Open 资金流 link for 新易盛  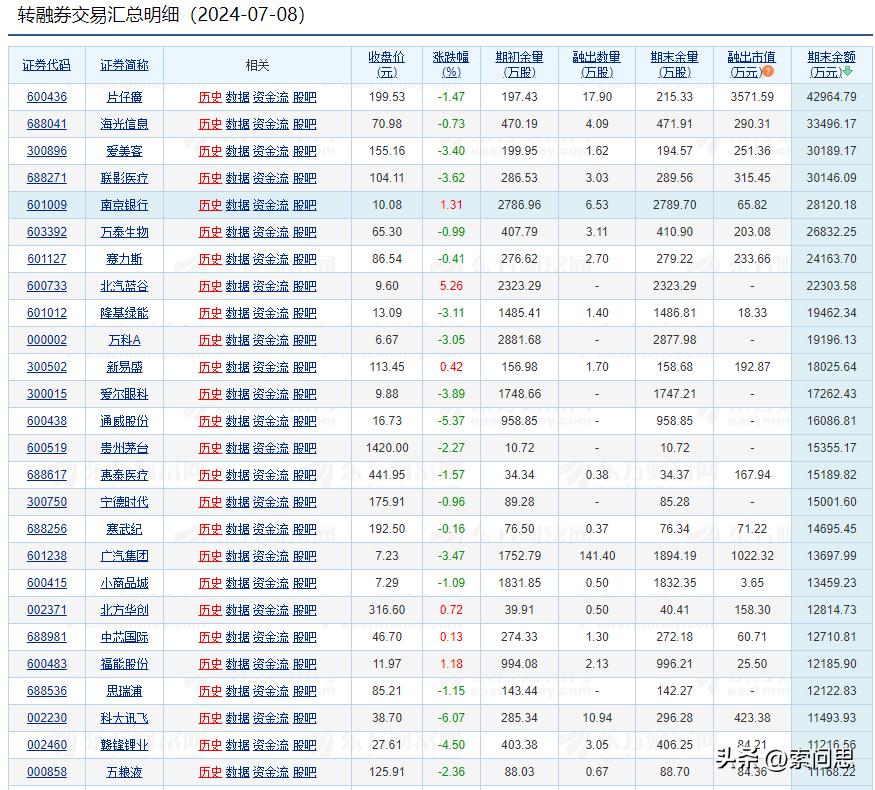tap(271, 367)
